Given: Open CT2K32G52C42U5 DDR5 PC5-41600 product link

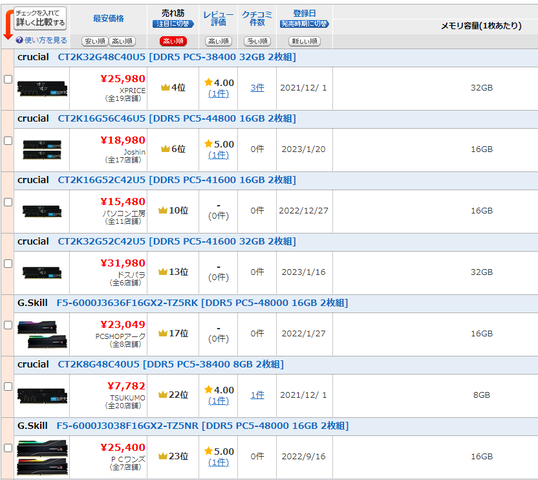Looking at the screenshot, I should [177, 241].
